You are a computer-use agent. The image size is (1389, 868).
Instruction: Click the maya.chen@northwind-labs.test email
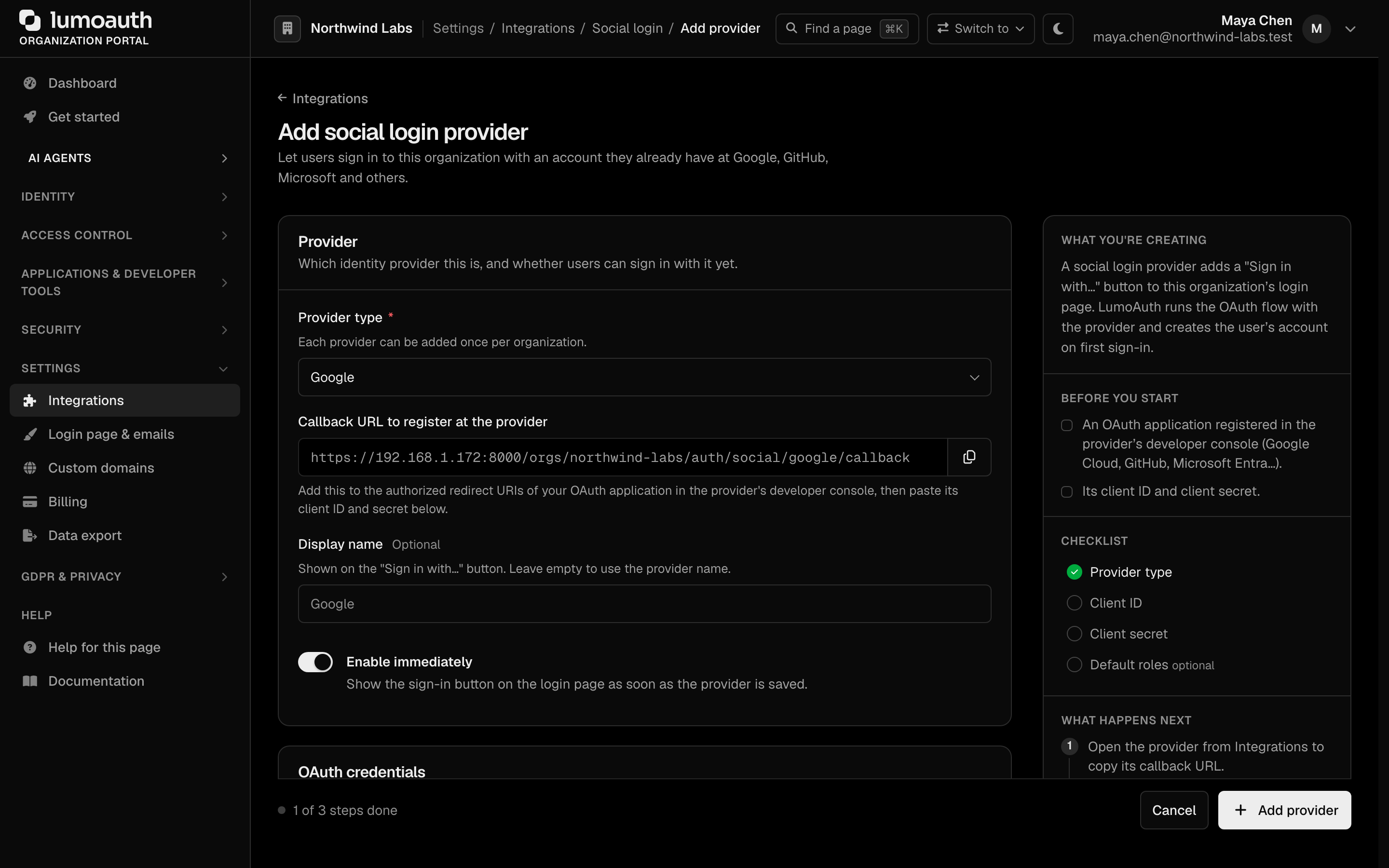(x=1192, y=37)
